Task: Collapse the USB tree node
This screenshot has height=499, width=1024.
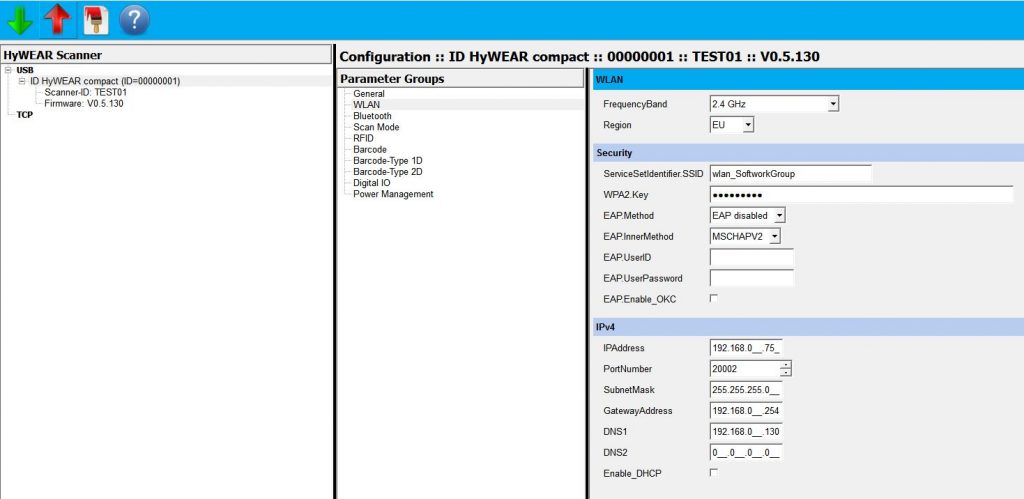Action: [8, 70]
